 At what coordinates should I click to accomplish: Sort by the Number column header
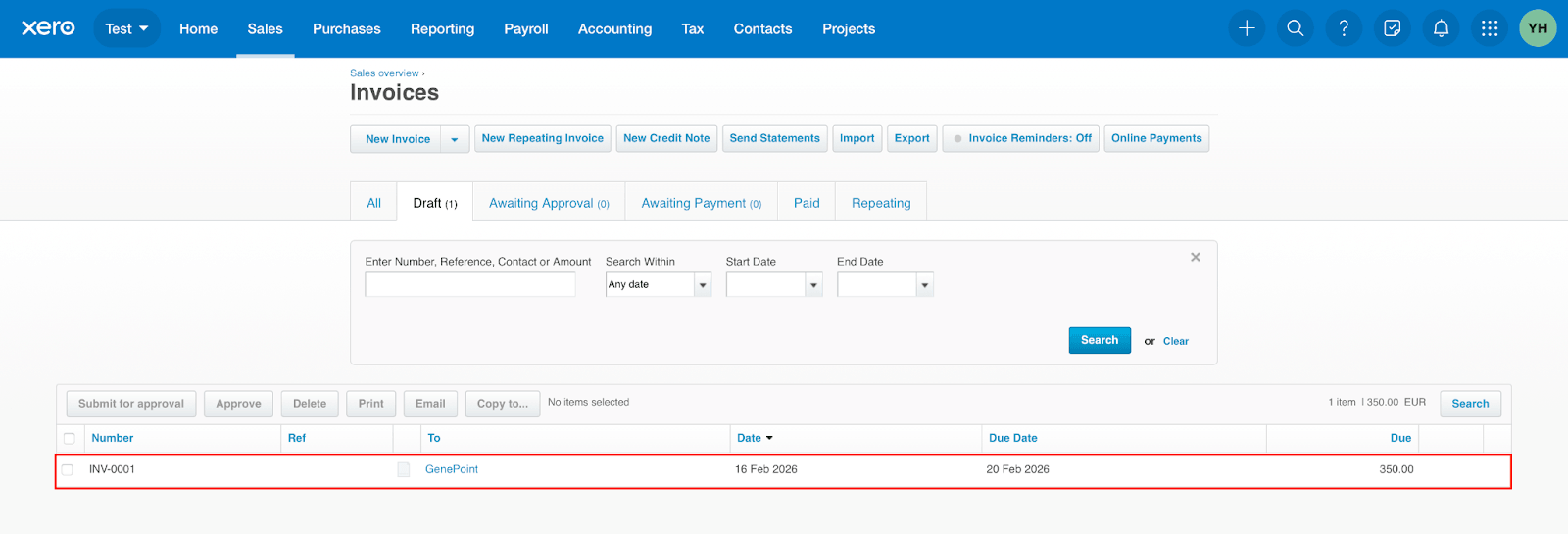(x=113, y=438)
